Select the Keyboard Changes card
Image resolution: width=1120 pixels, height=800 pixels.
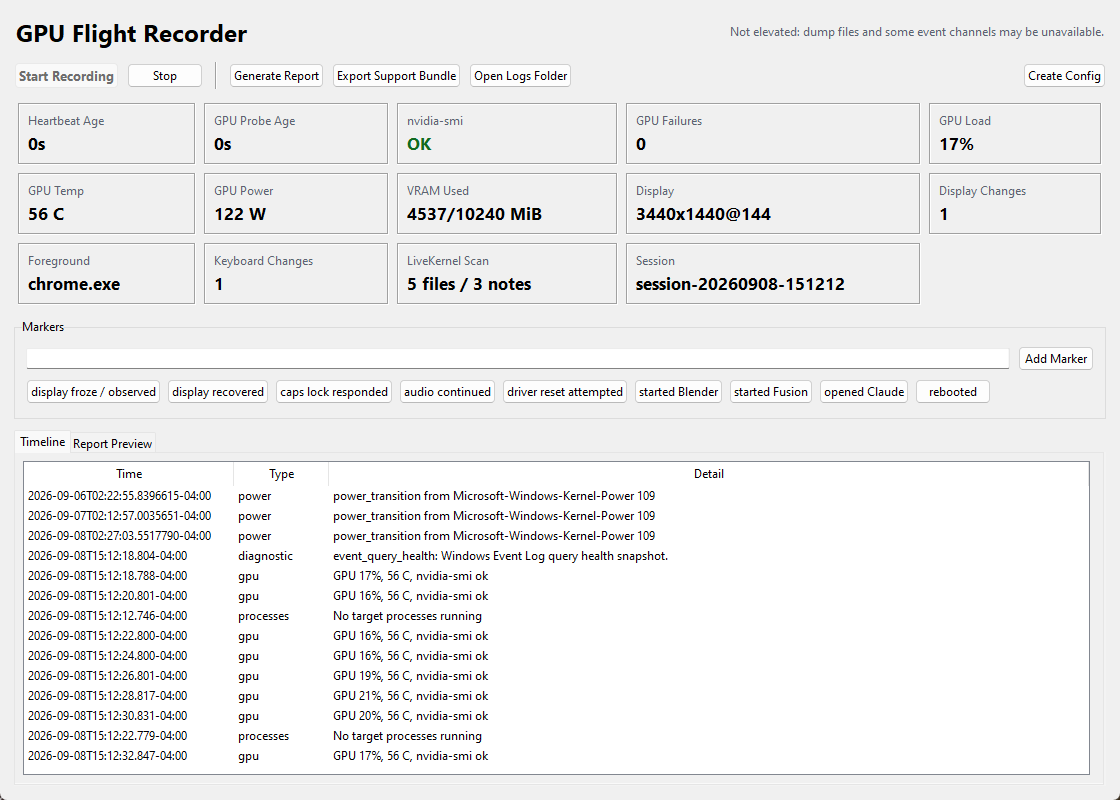296,274
